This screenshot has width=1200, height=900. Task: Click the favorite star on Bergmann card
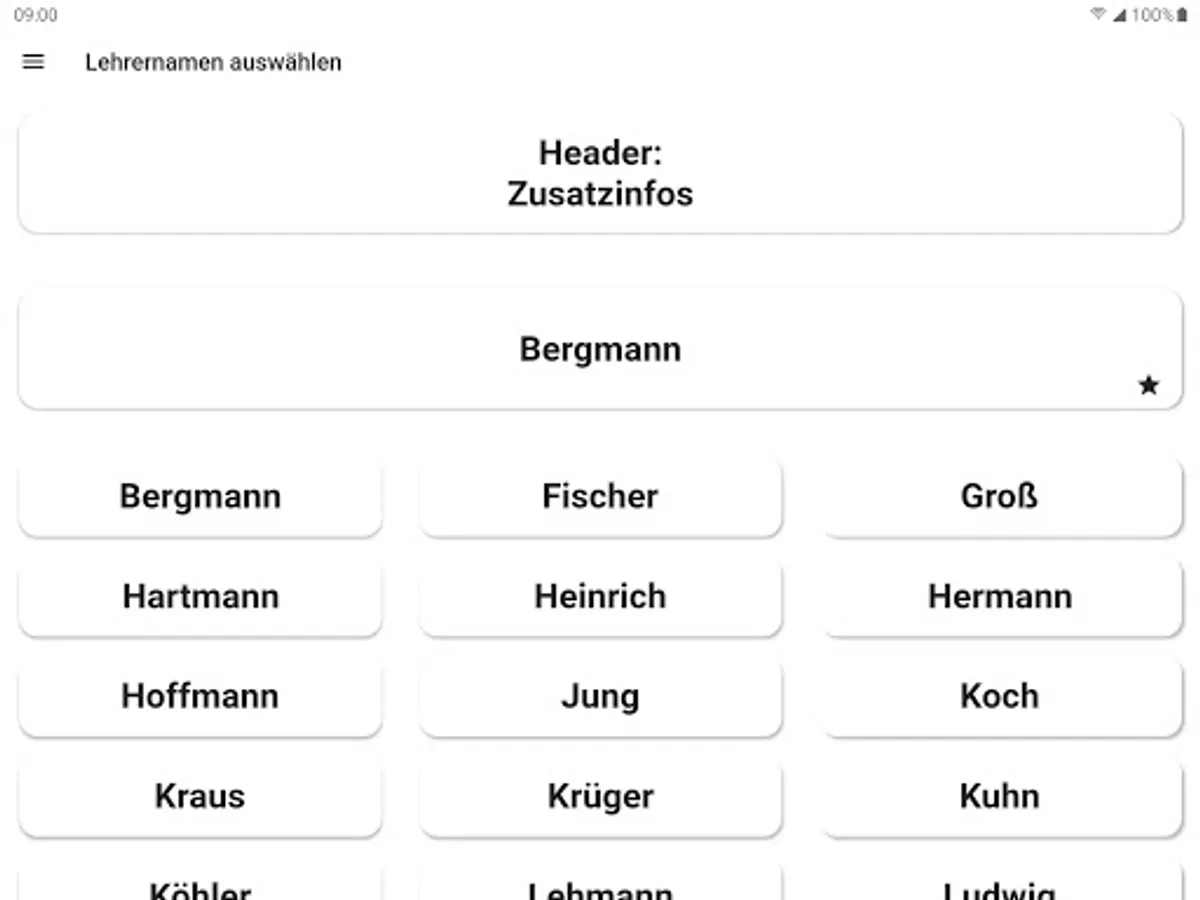coord(1148,385)
